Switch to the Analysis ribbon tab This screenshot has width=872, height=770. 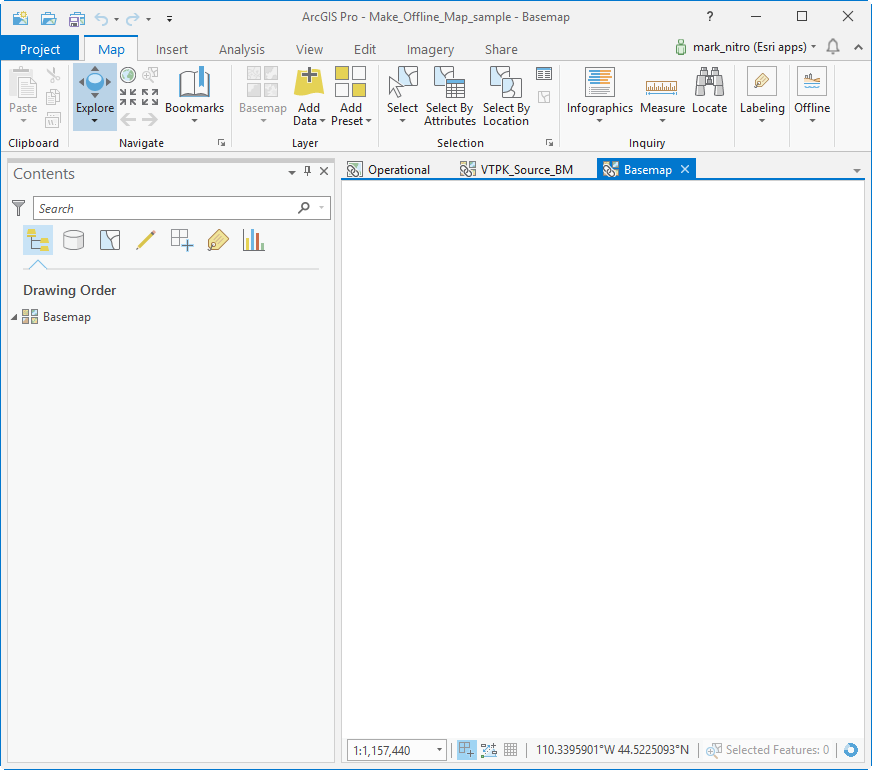pyautogui.click(x=241, y=49)
